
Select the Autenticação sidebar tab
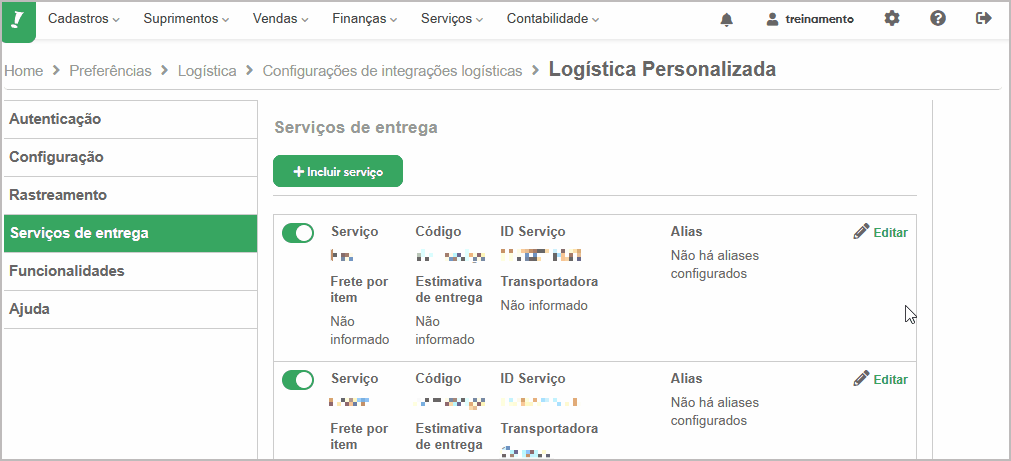point(130,119)
